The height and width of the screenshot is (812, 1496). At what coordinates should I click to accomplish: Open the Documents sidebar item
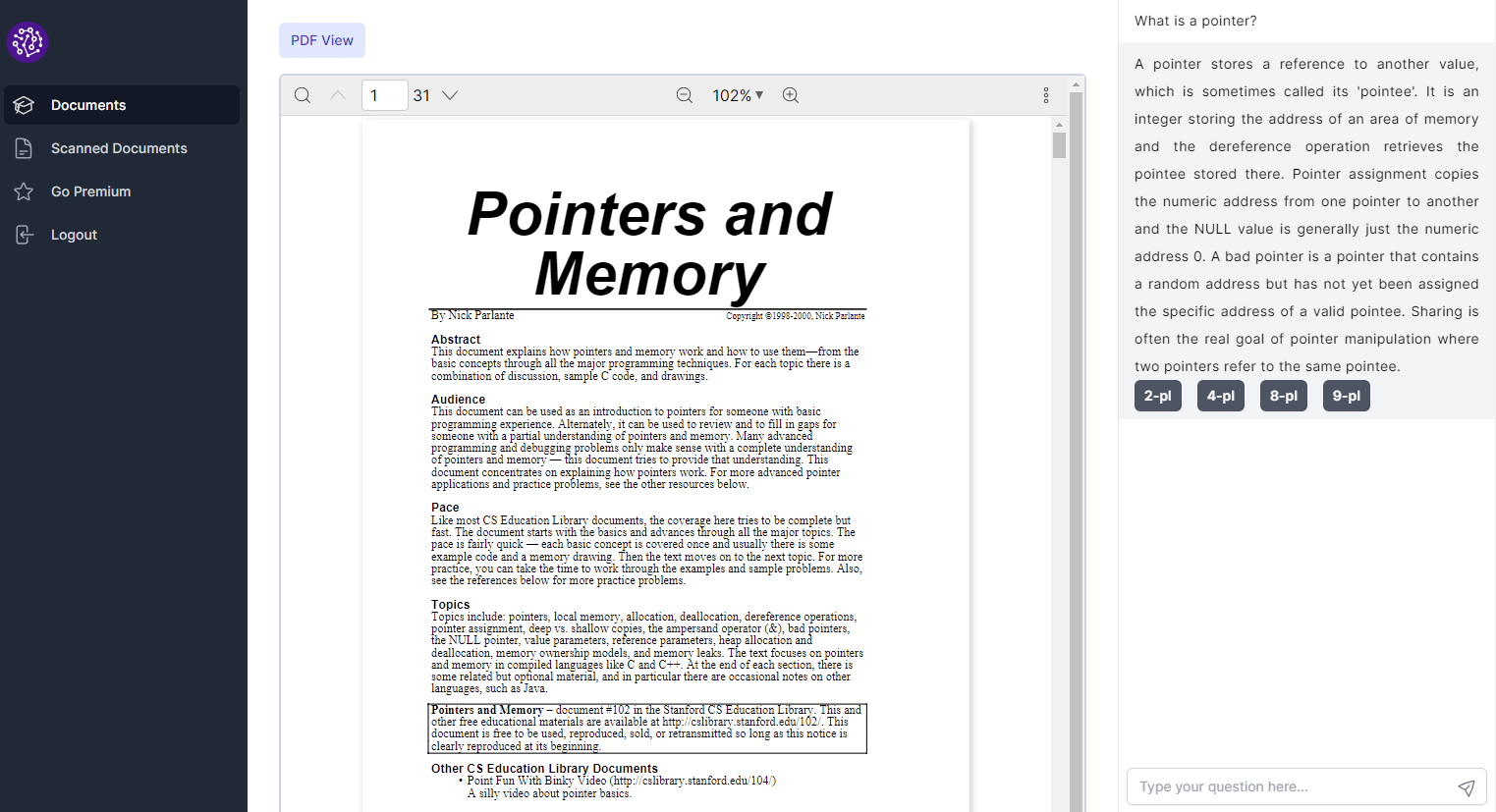click(x=122, y=105)
